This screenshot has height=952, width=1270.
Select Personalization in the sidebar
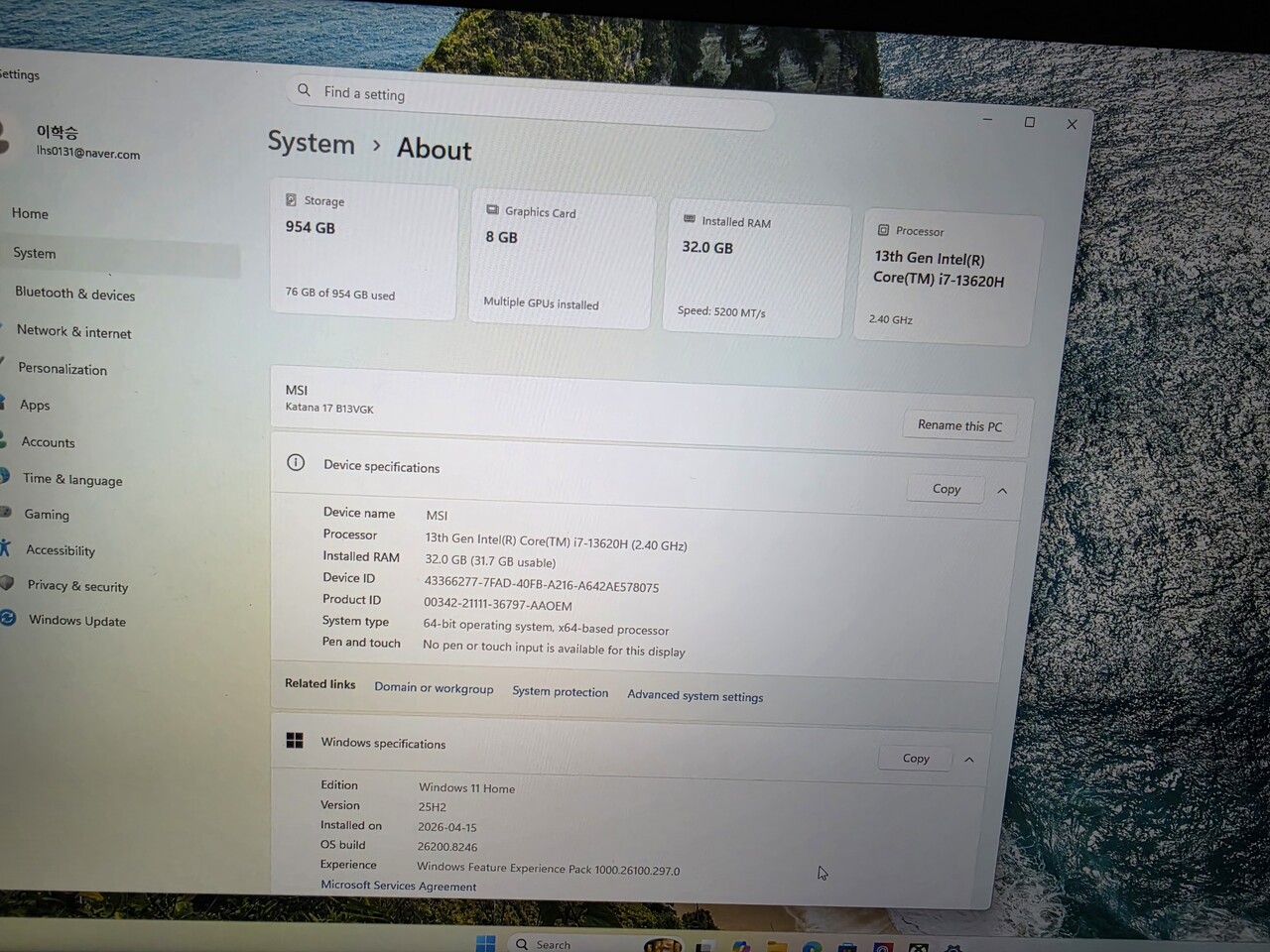[x=63, y=369]
